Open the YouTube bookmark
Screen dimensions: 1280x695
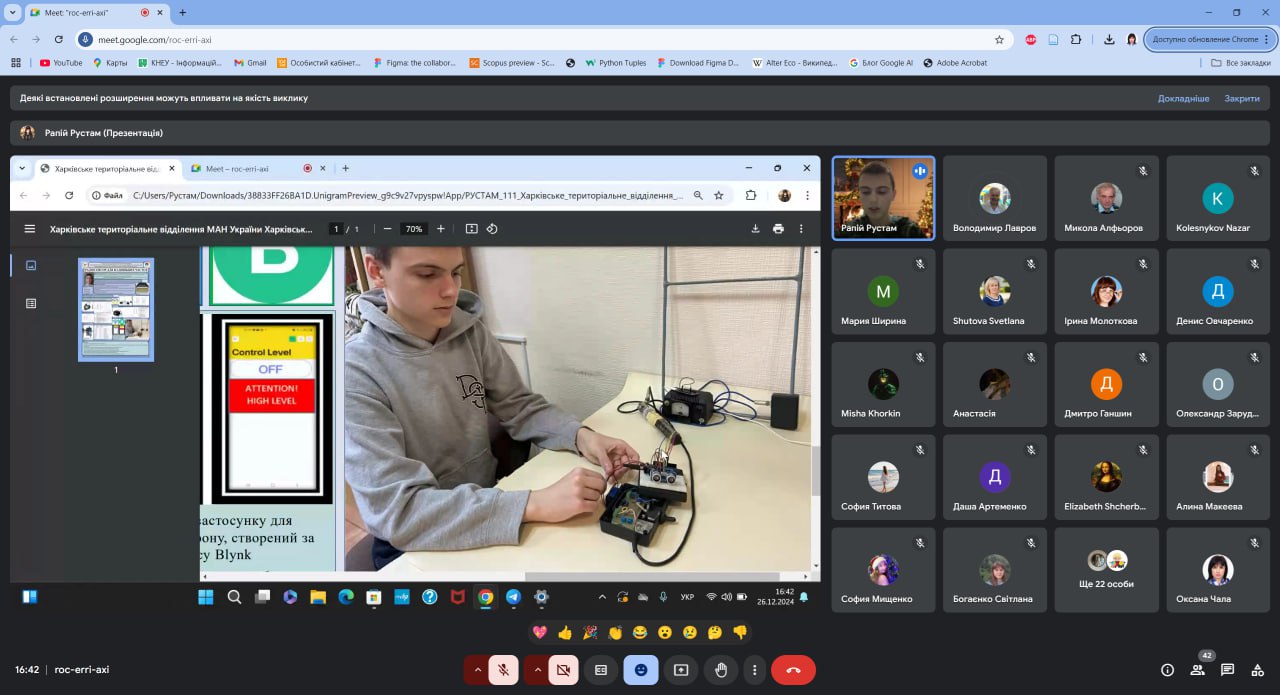tap(60, 62)
